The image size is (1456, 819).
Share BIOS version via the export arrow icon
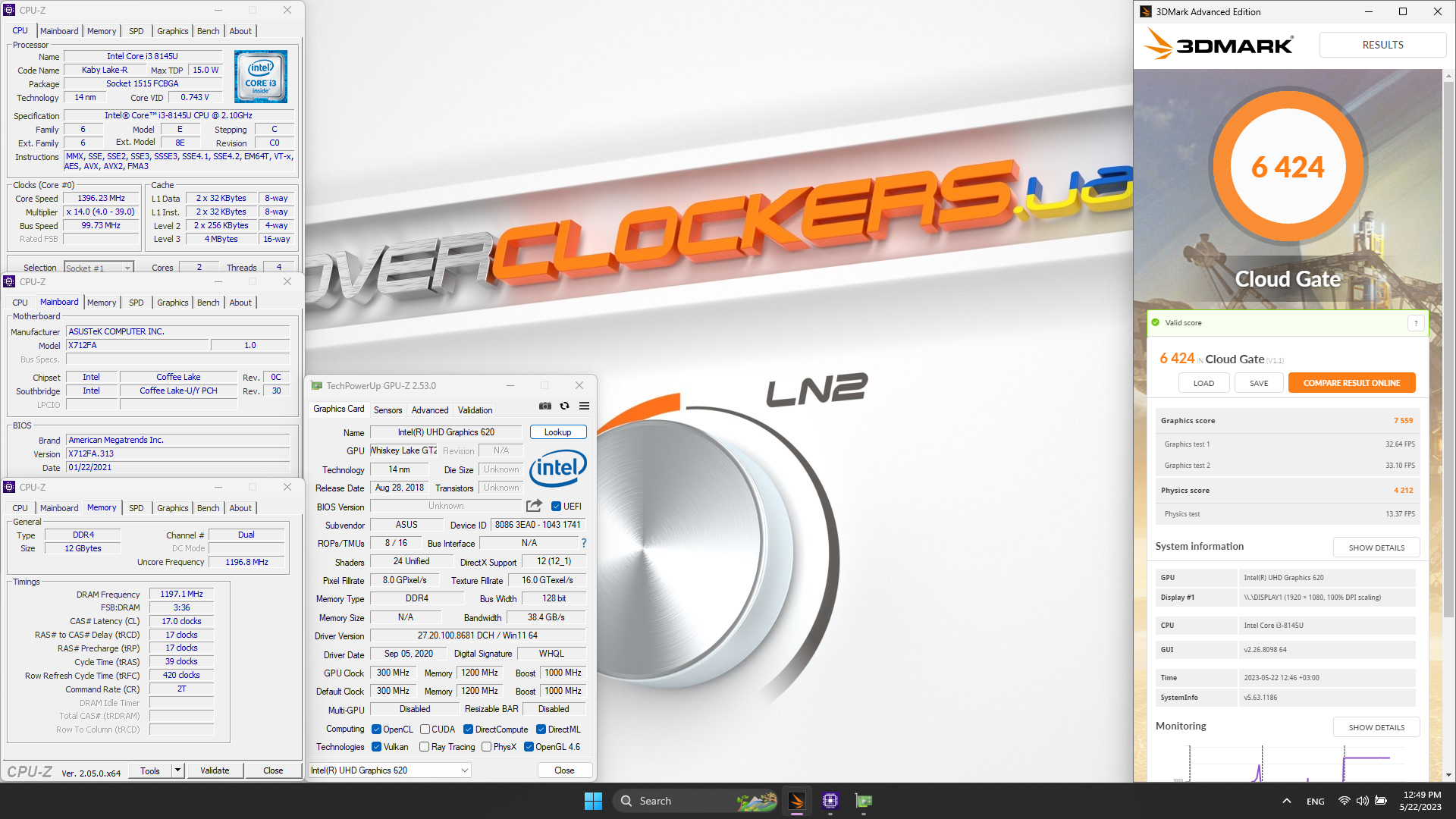(534, 506)
